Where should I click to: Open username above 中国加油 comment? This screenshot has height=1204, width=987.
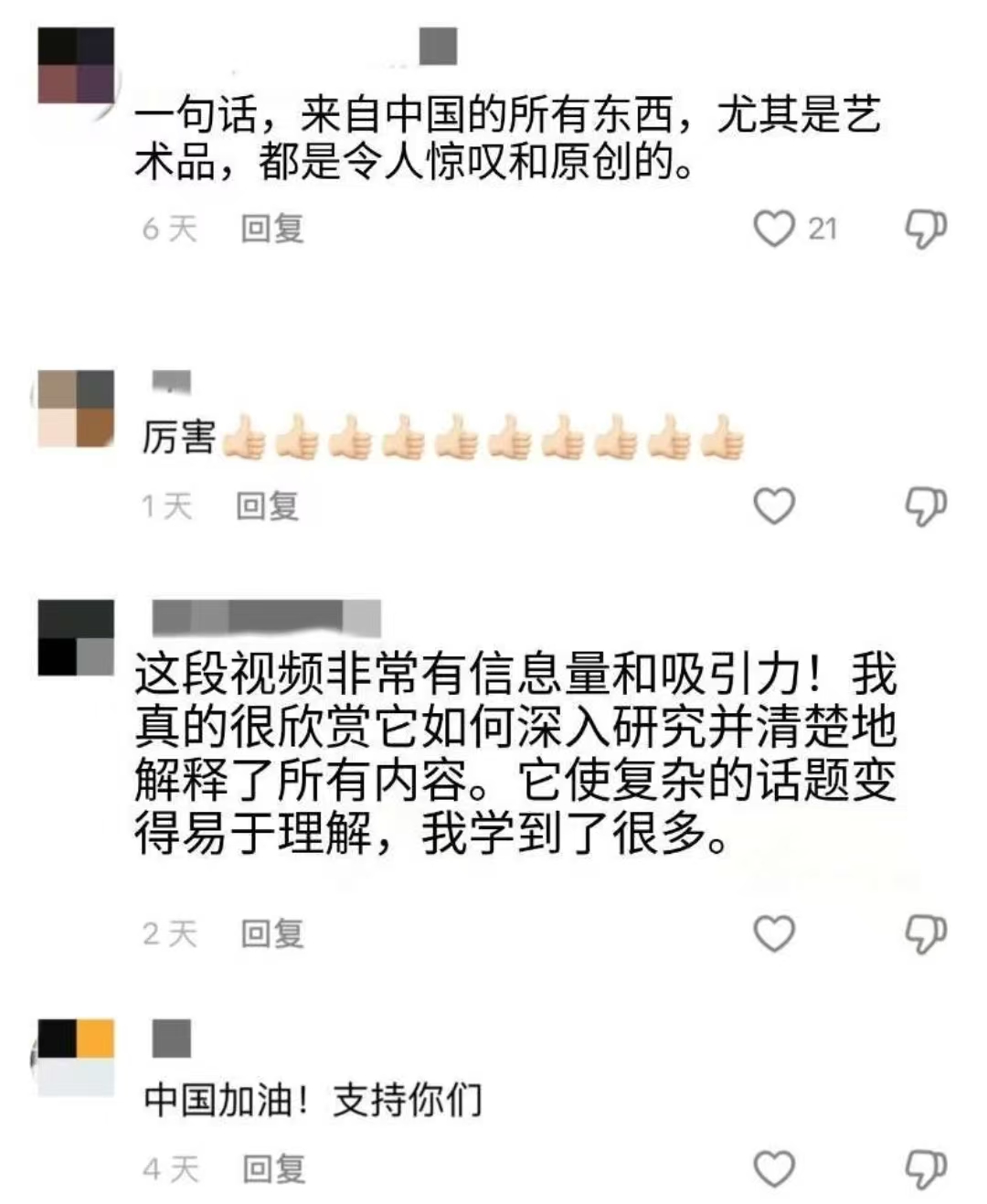(171, 1038)
